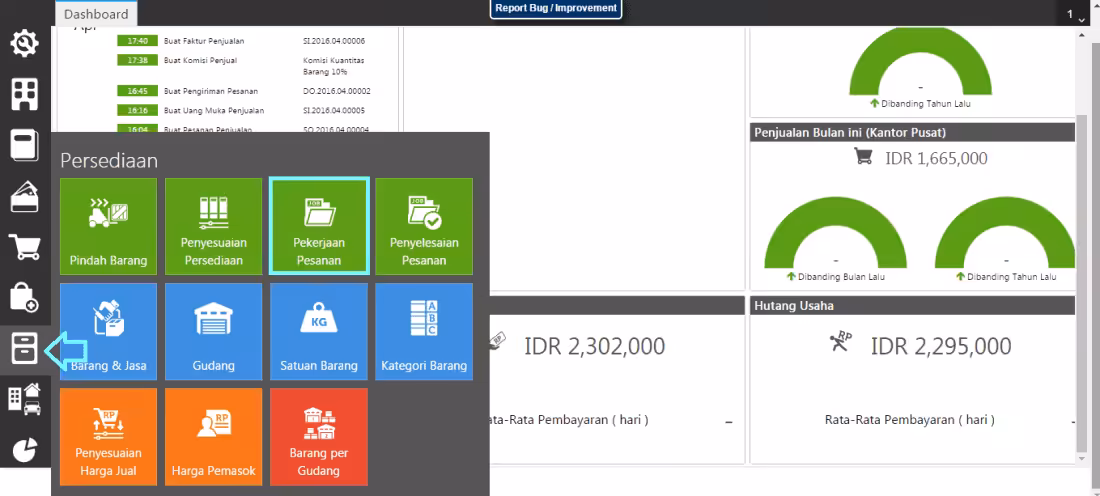Open the fixed assets building-car sidebar icon
Screen dimensions: 1100x496
pyautogui.click(x=25, y=400)
